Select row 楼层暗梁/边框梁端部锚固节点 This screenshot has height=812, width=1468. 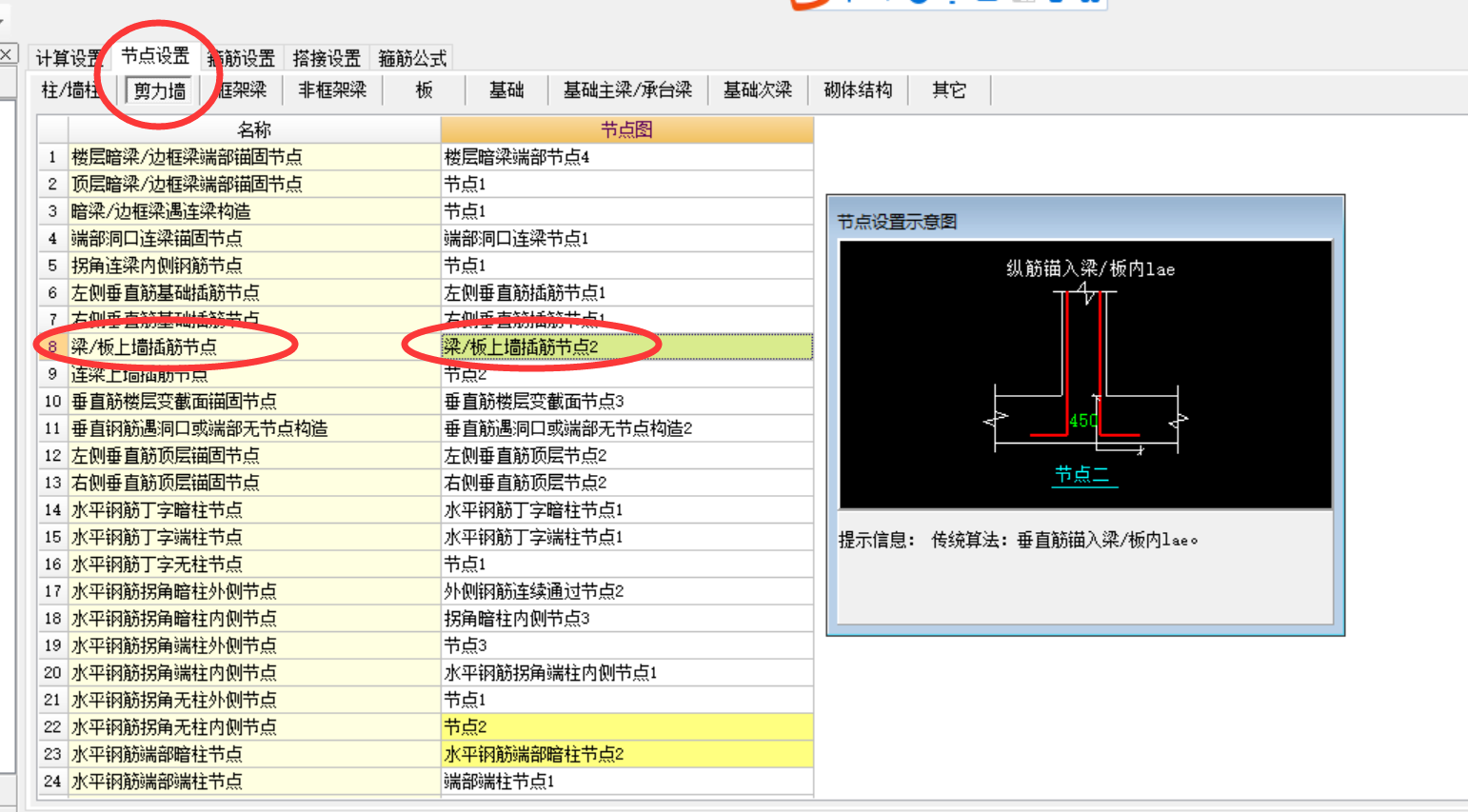point(254,157)
